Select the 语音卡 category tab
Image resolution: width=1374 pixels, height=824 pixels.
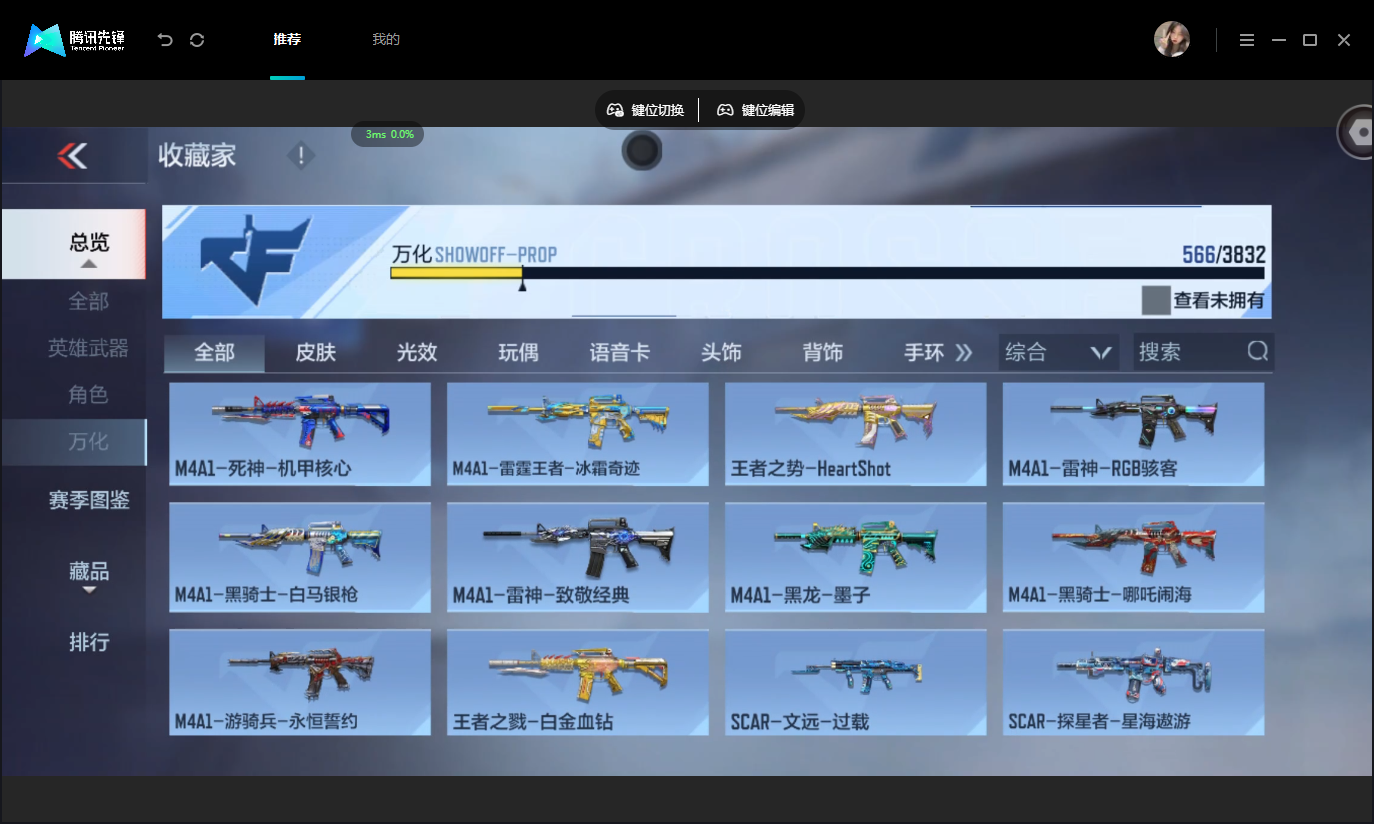(620, 353)
